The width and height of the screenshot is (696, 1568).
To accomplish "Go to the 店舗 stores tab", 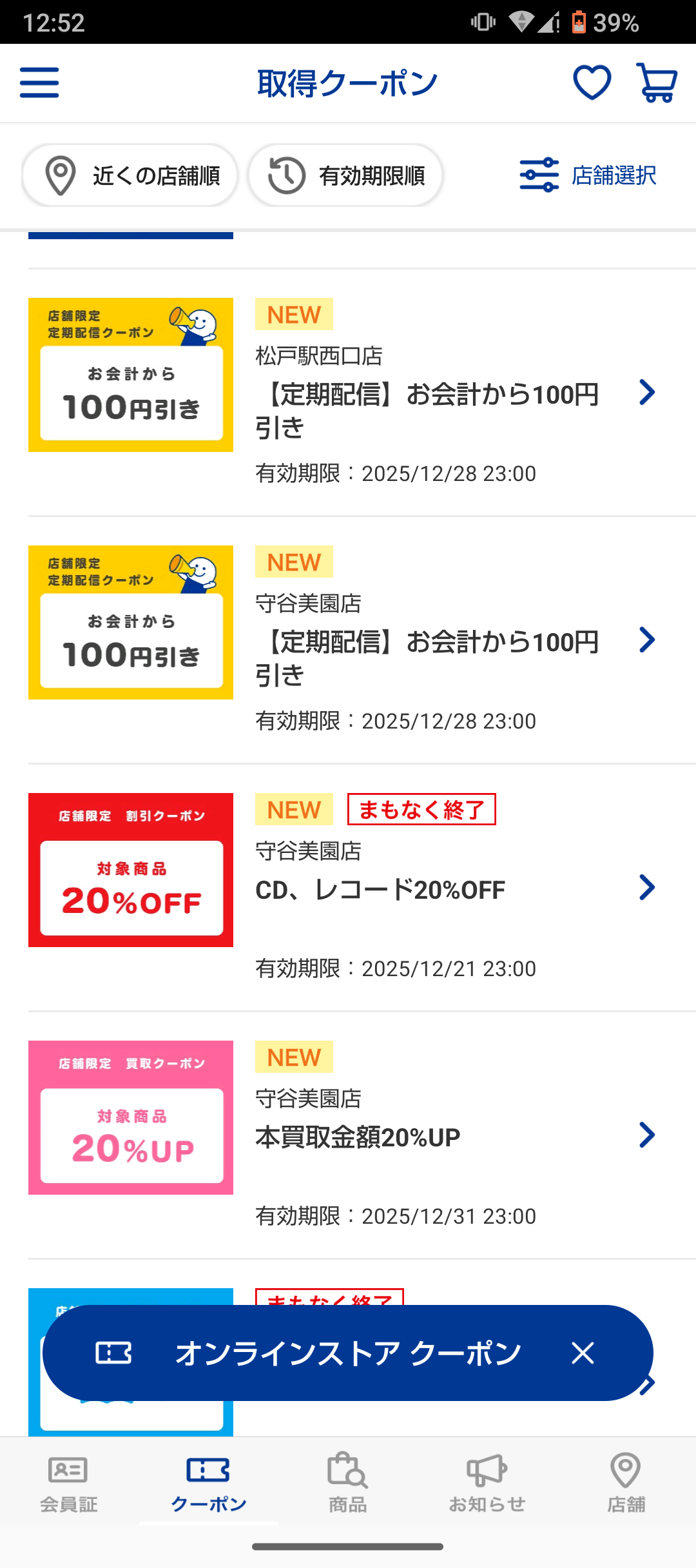I will click(625, 1482).
